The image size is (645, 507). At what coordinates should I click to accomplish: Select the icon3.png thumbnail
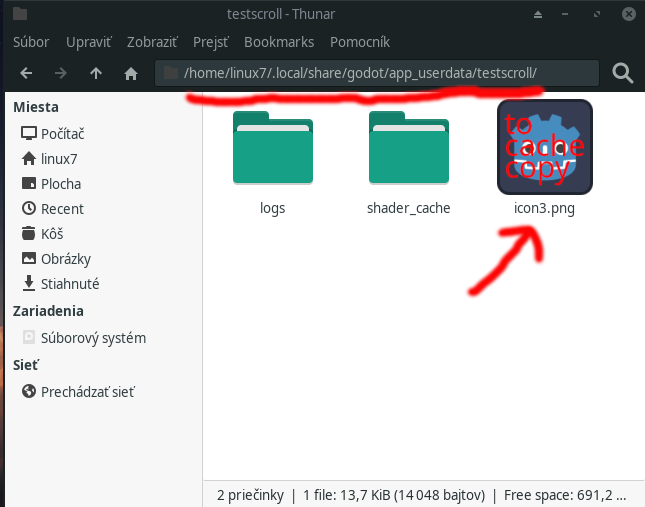[544, 148]
